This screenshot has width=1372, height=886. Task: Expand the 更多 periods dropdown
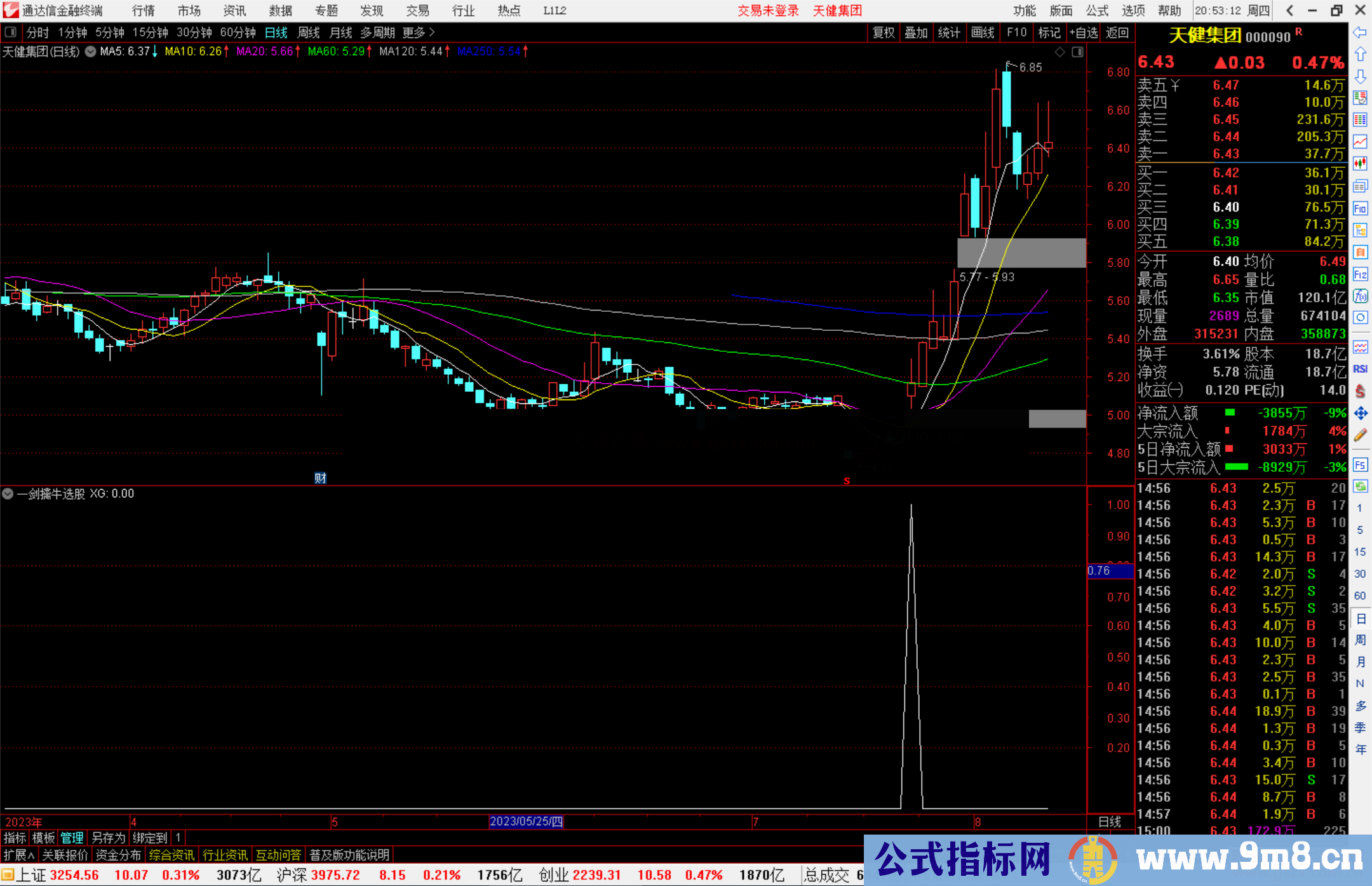click(419, 32)
